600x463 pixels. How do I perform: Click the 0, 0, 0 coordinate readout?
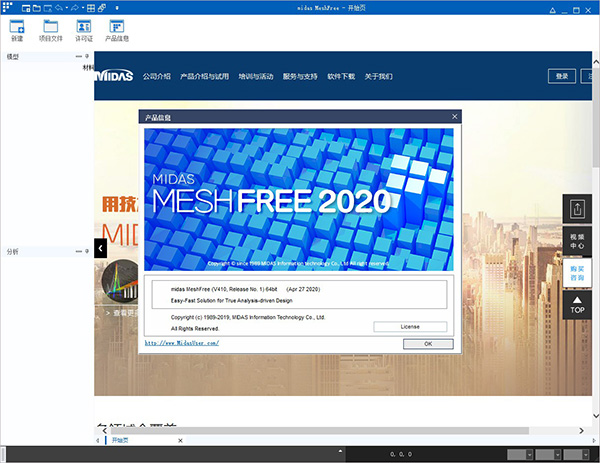401,455
